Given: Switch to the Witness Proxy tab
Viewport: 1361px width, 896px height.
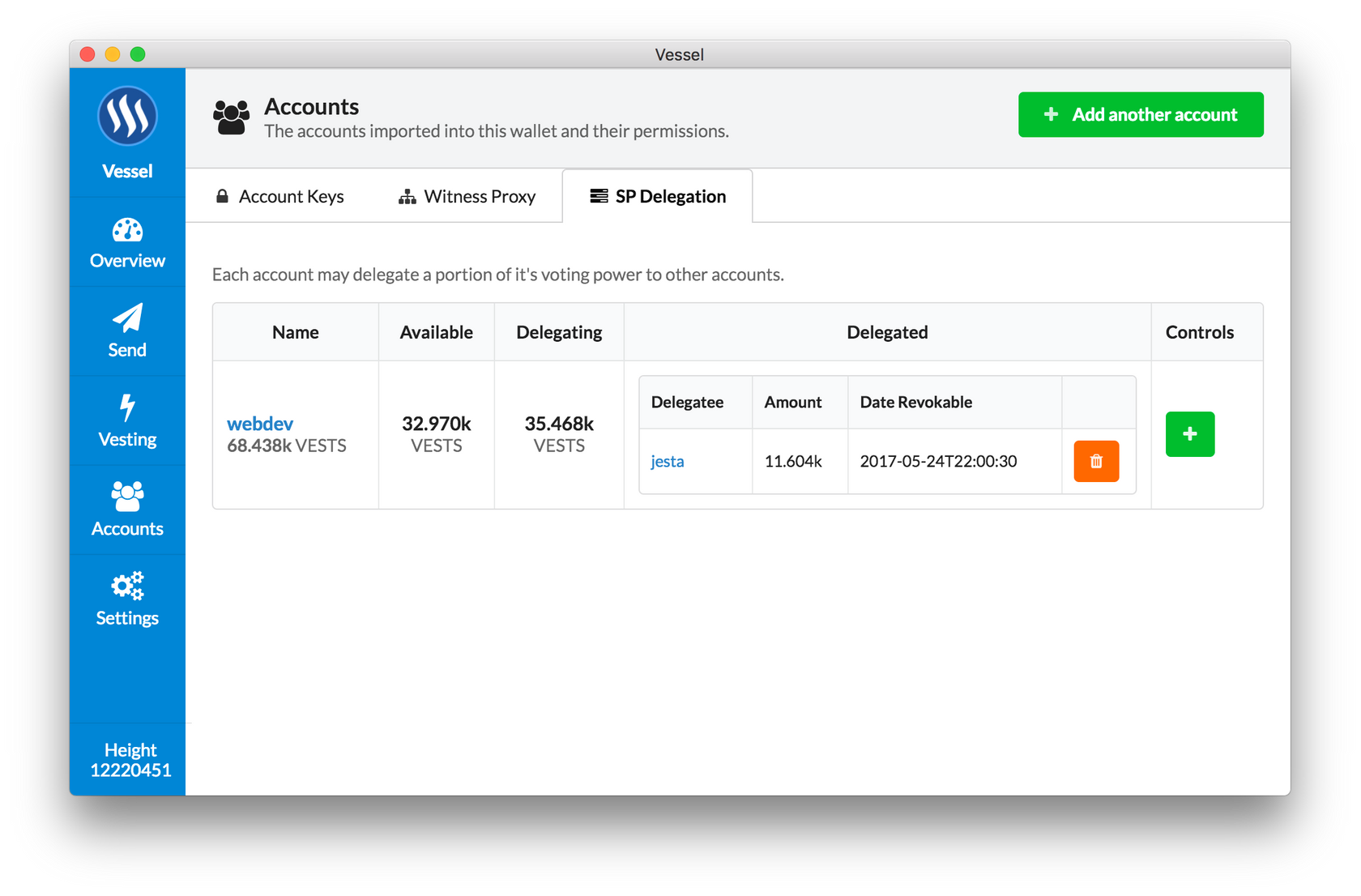Looking at the screenshot, I should (x=467, y=196).
